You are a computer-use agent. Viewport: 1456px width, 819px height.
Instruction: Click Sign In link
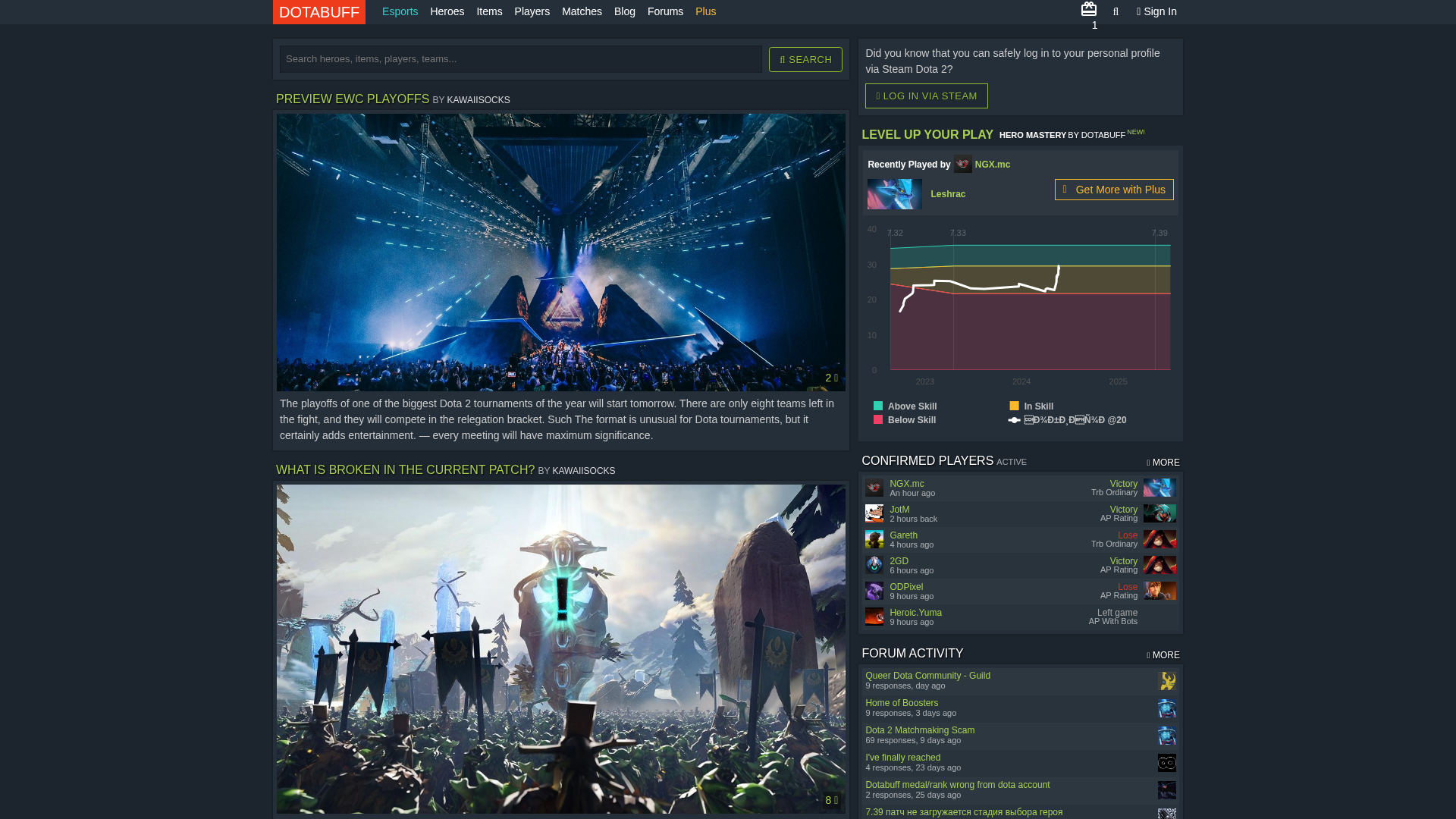(x=1156, y=11)
